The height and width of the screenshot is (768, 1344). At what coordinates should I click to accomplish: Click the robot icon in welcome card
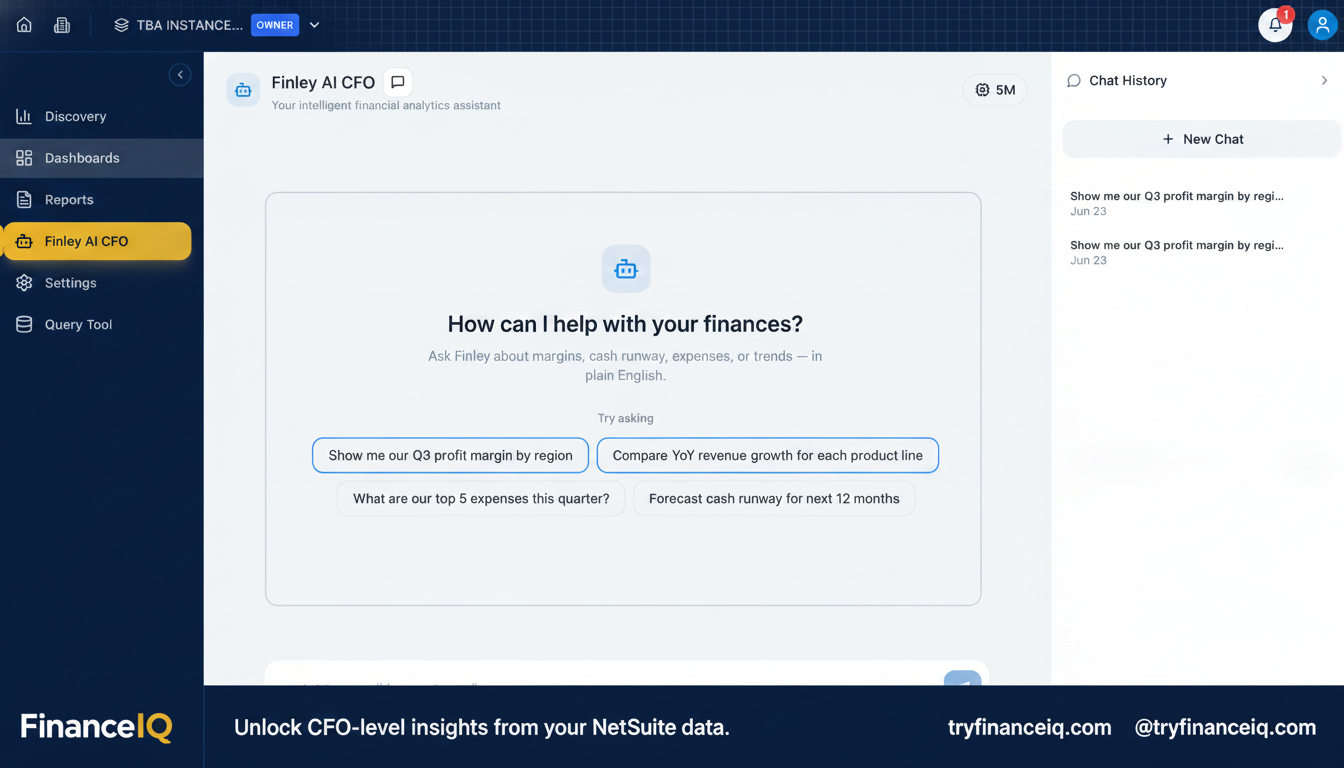pyautogui.click(x=626, y=269)
